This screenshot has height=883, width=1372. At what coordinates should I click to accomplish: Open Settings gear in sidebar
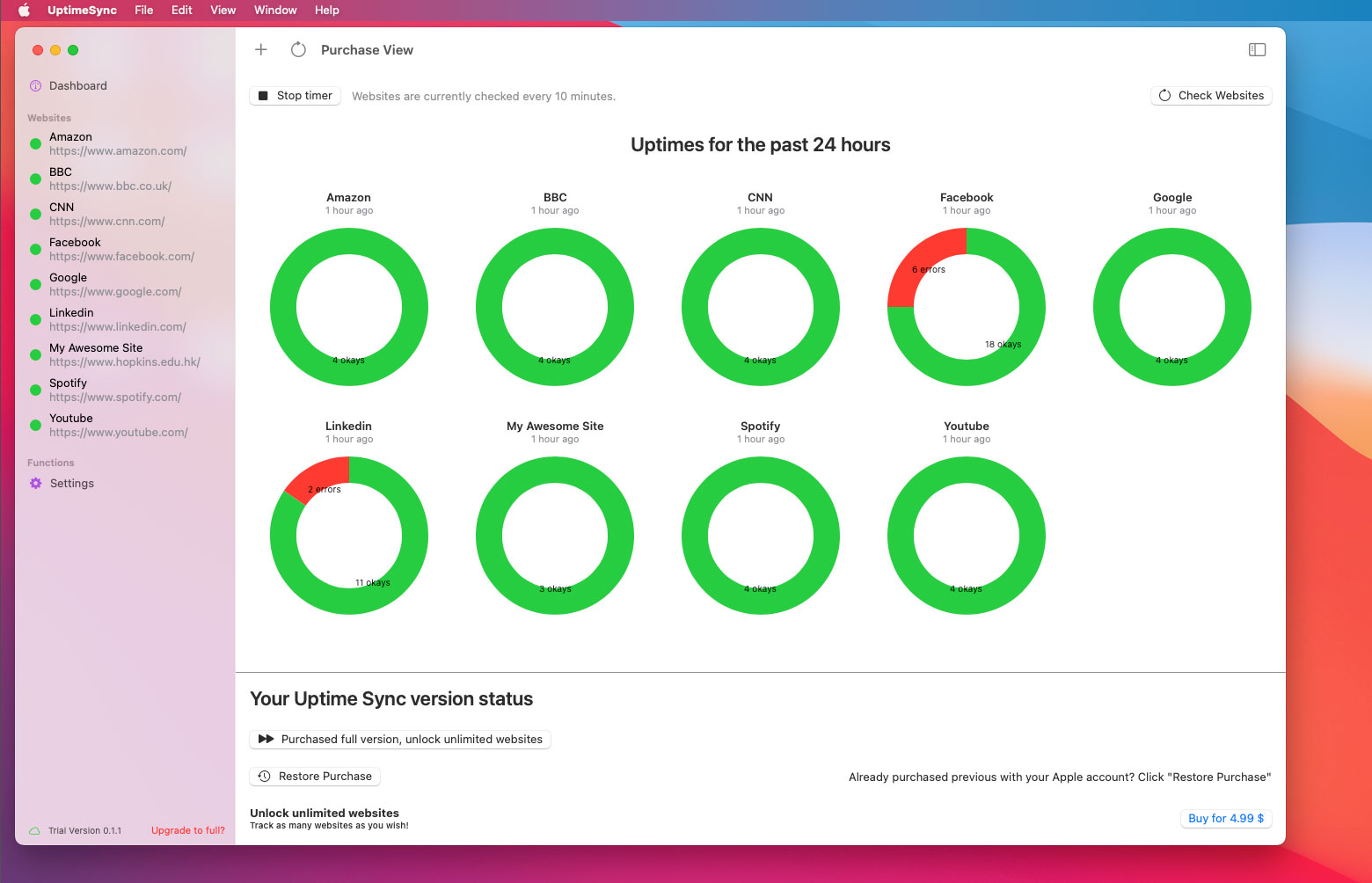click(x=36, y=484)
